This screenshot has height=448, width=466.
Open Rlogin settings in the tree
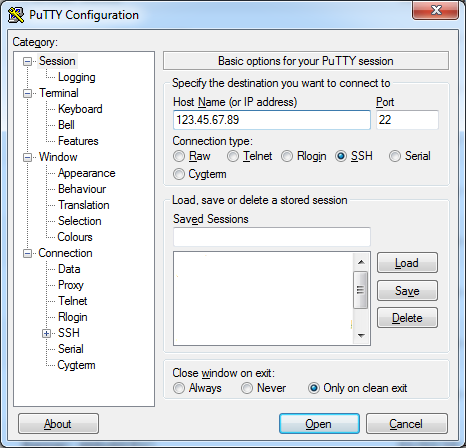73,317
